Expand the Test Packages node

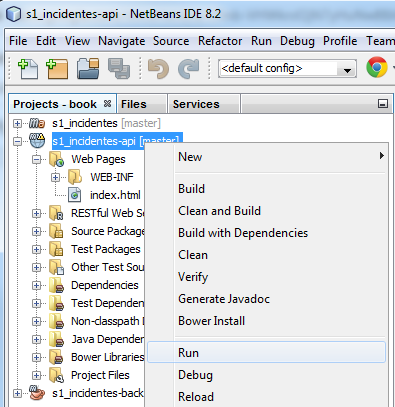click(x=36, y=250)
